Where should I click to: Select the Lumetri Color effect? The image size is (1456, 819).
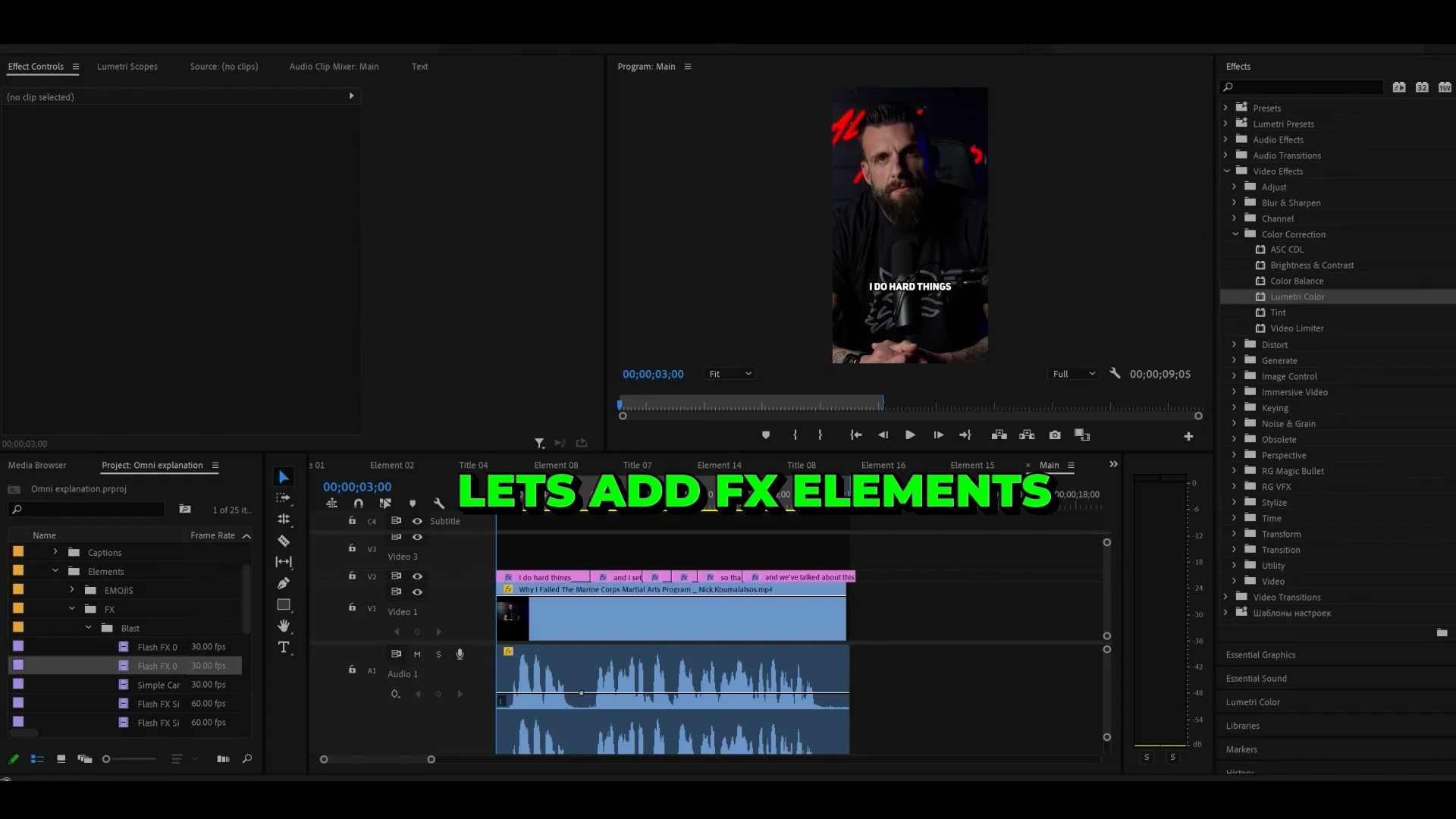point(1296,297)
